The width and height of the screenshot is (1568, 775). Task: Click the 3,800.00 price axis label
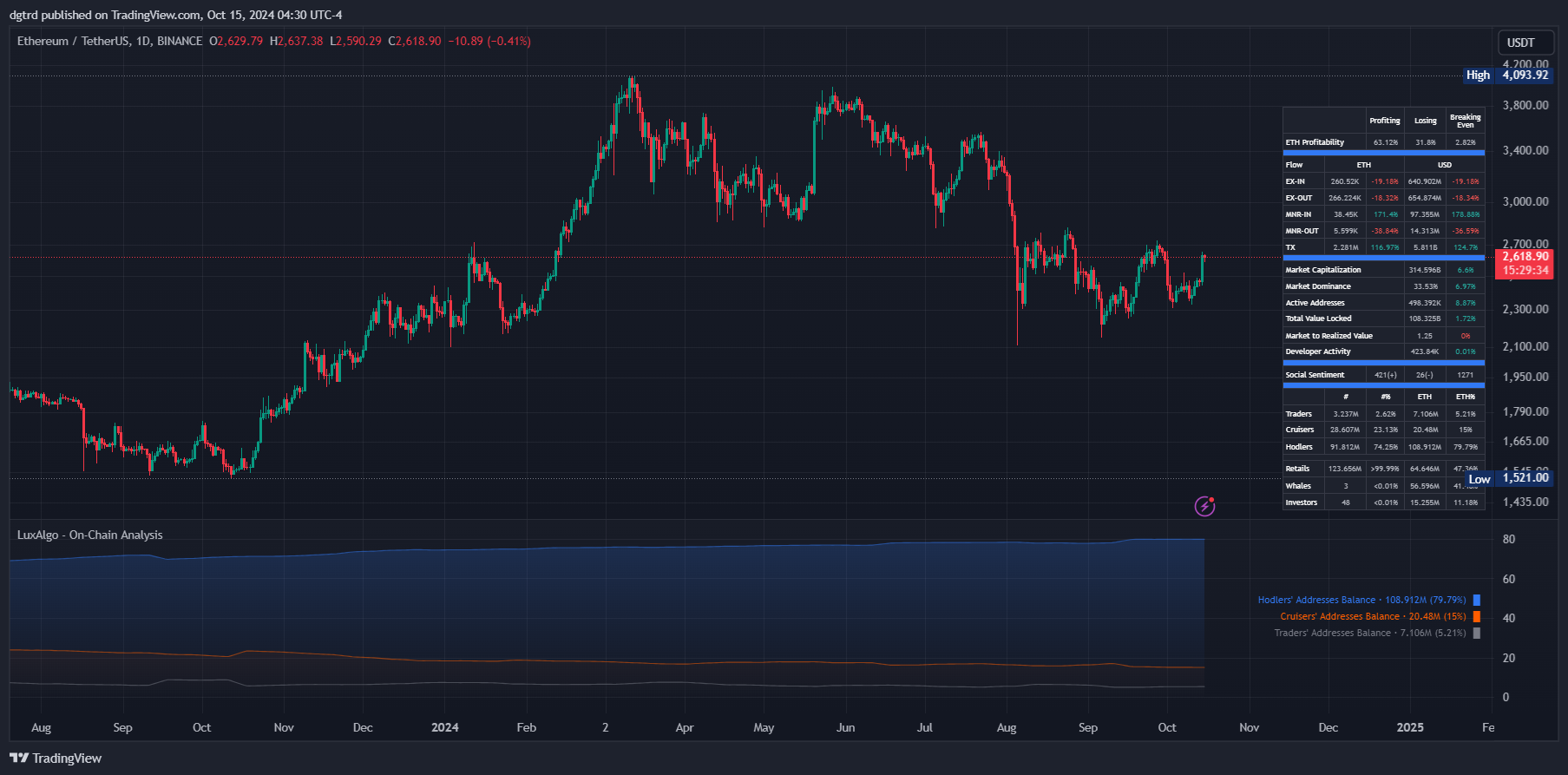[1525, 105]
